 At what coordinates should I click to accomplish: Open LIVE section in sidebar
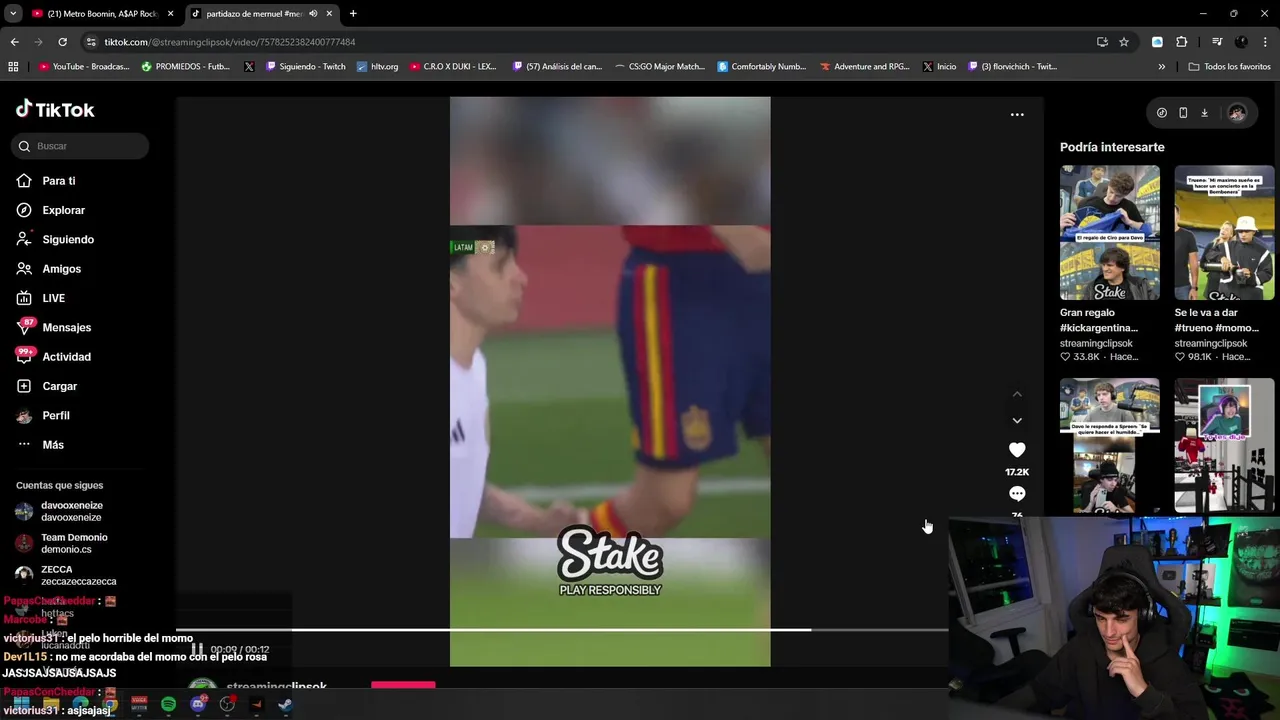coord(41,298)
